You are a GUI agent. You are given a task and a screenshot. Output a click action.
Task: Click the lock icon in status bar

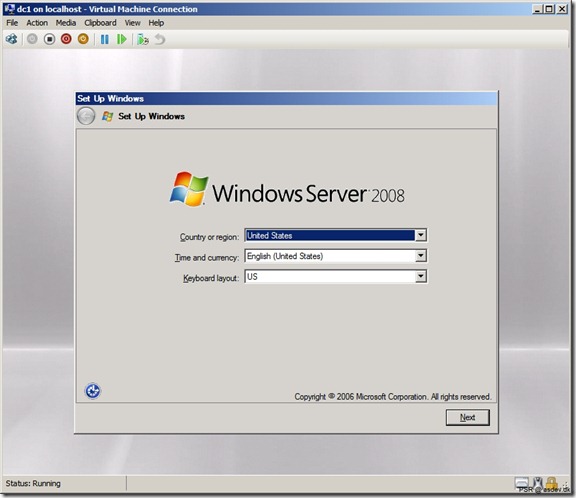(x=551, y=483)
